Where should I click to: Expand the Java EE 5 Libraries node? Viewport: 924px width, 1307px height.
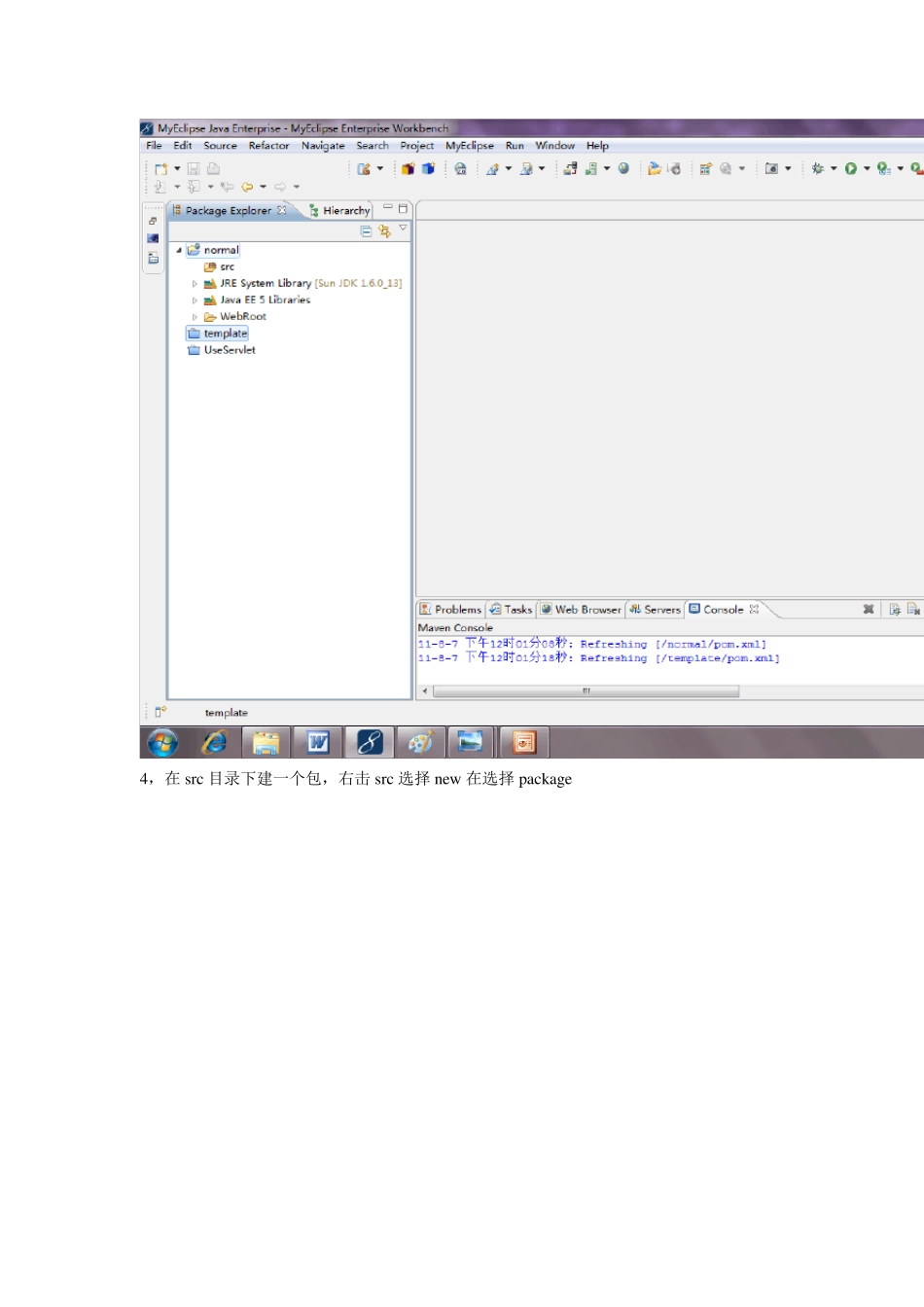(195, 300)
